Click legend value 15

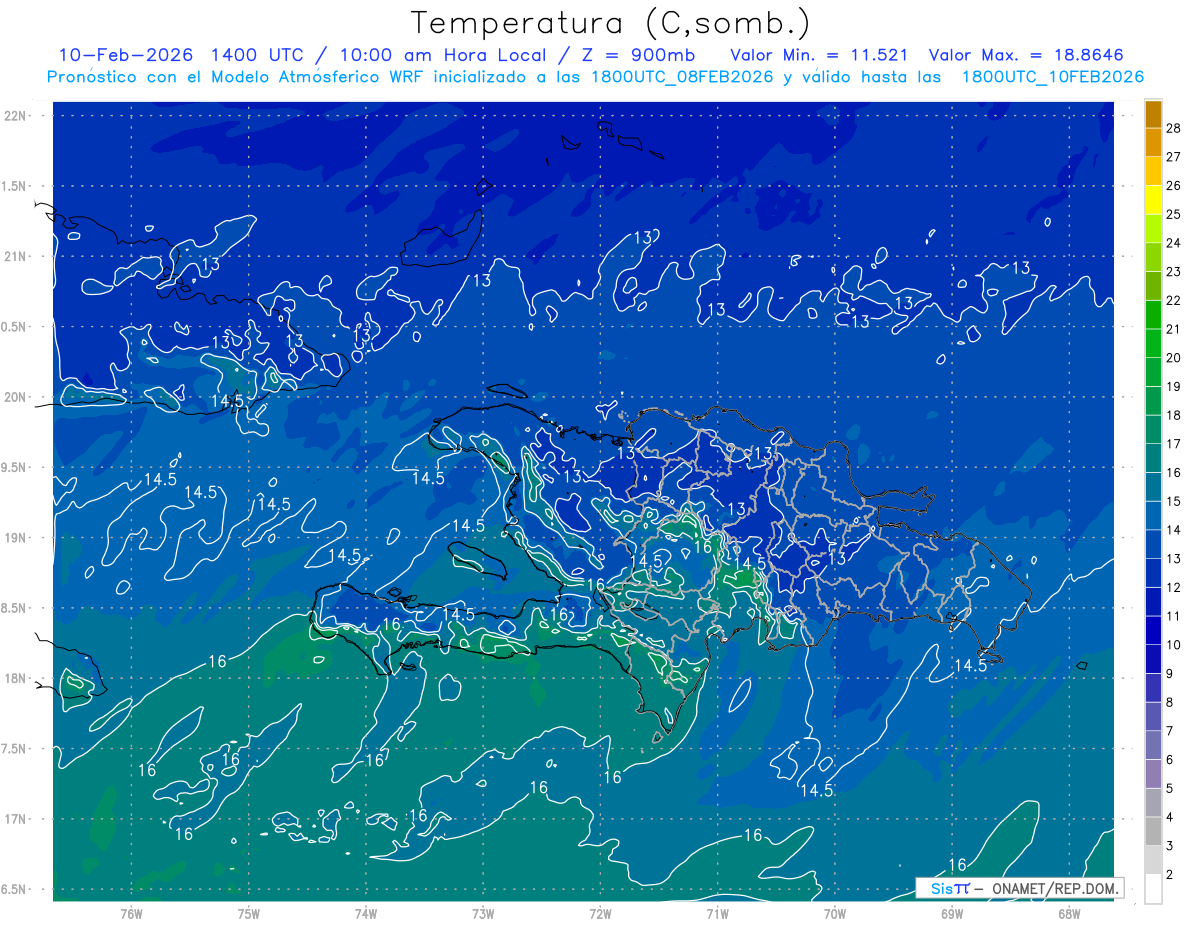pyautogui.click(x=1173, y=501)
